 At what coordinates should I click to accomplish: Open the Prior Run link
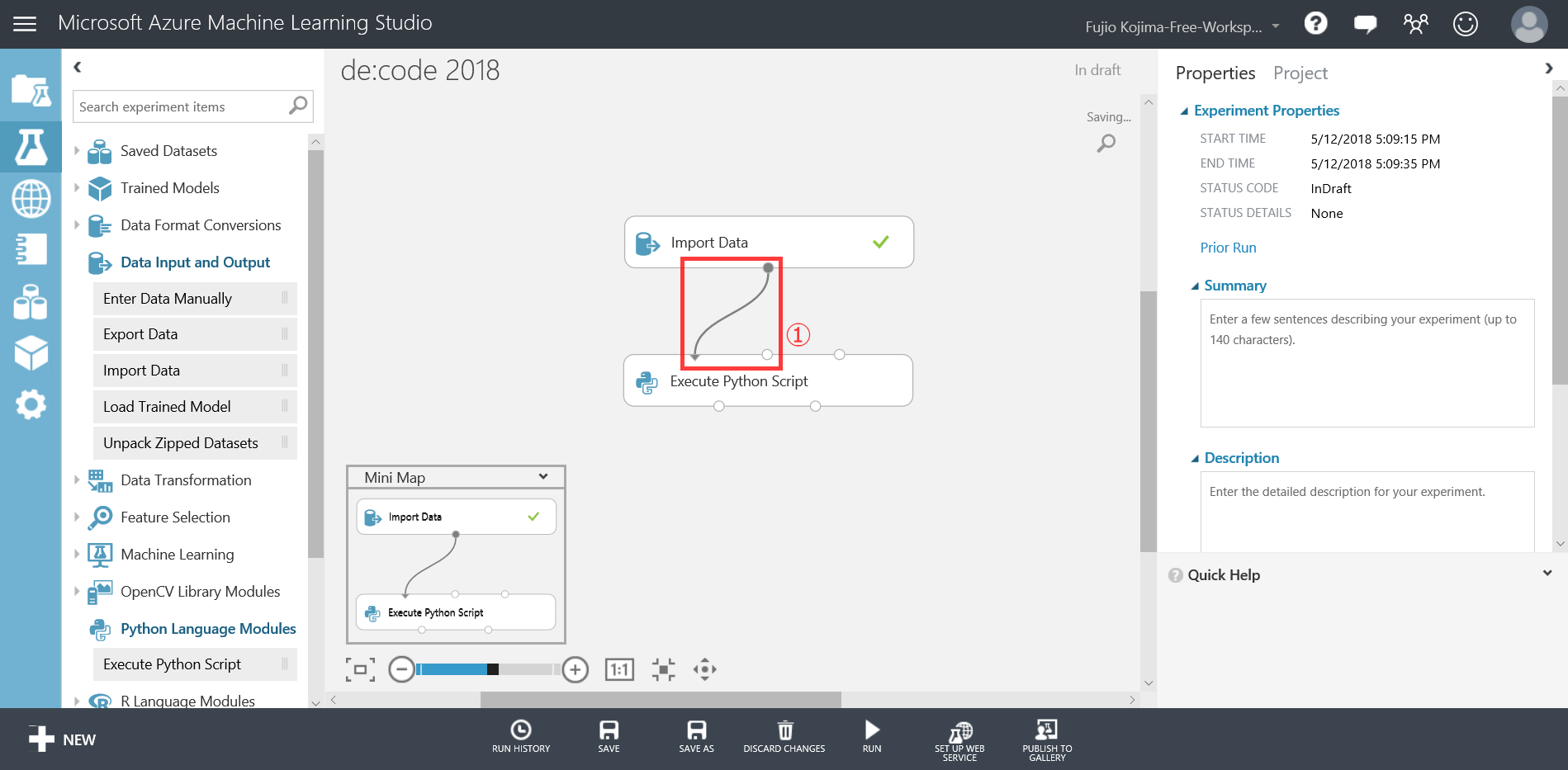(1228, 248)
